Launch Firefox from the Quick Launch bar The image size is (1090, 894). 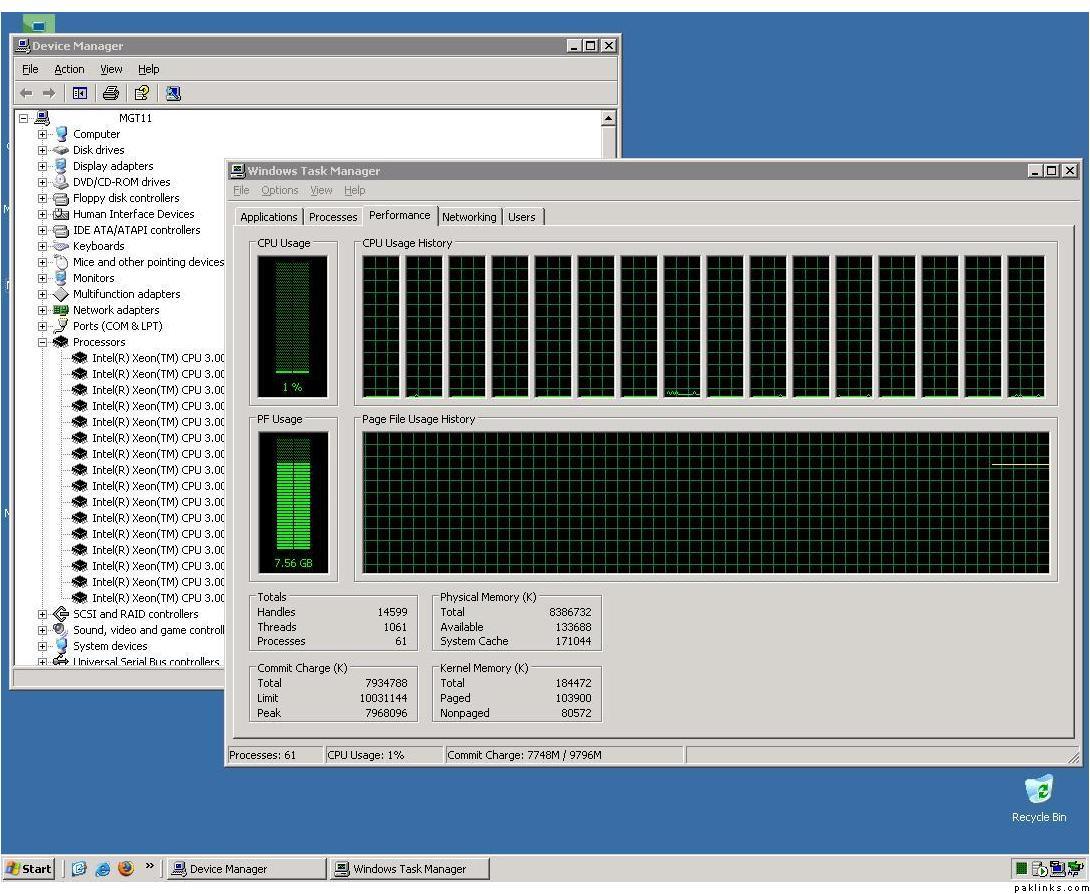click(x=126, y=868)
